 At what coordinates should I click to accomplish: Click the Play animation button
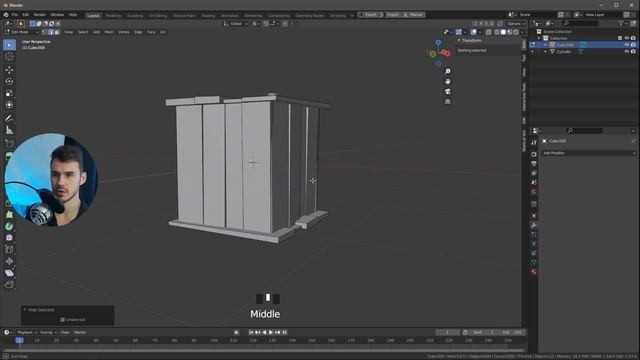[271, 332]
